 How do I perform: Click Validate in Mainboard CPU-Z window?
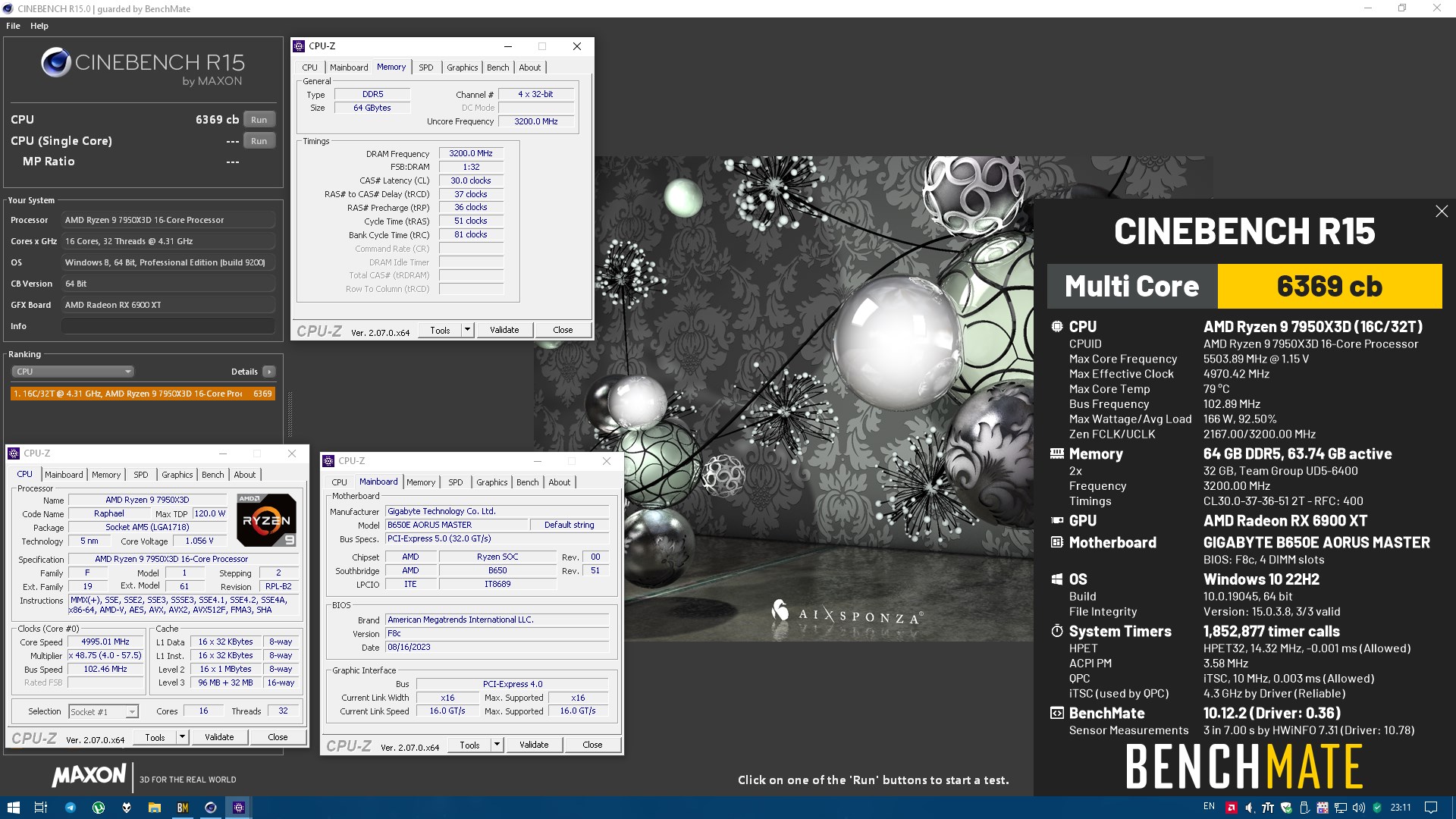534,745
